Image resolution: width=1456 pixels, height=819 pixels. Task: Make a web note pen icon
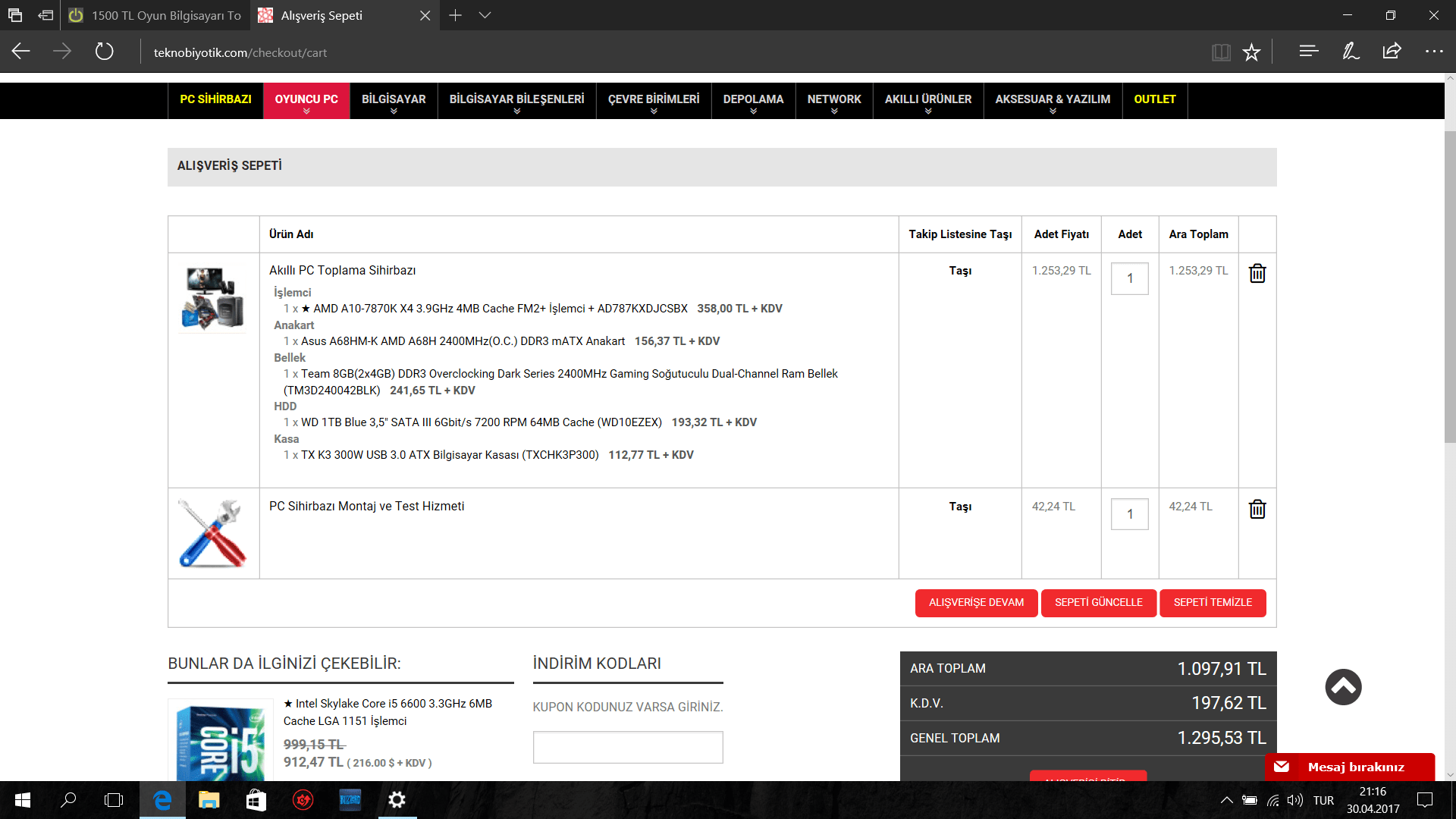point(1351,52)
